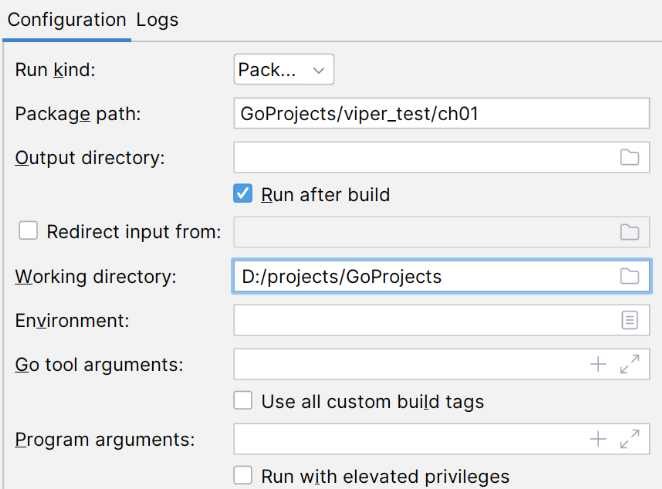Click the Package path input field
Viewport: 662px width, 489px height.
click(442, 114)
